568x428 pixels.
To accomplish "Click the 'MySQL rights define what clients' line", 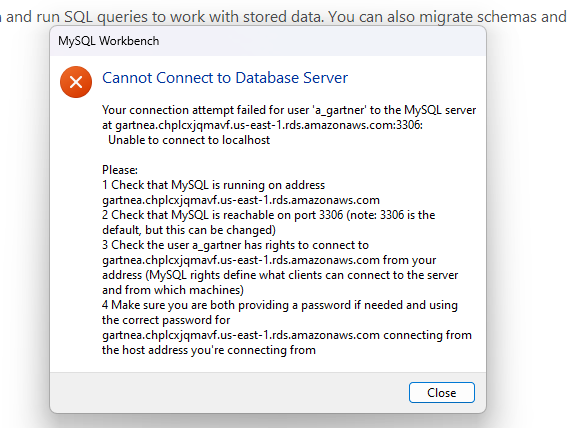I will coord(280,275).
